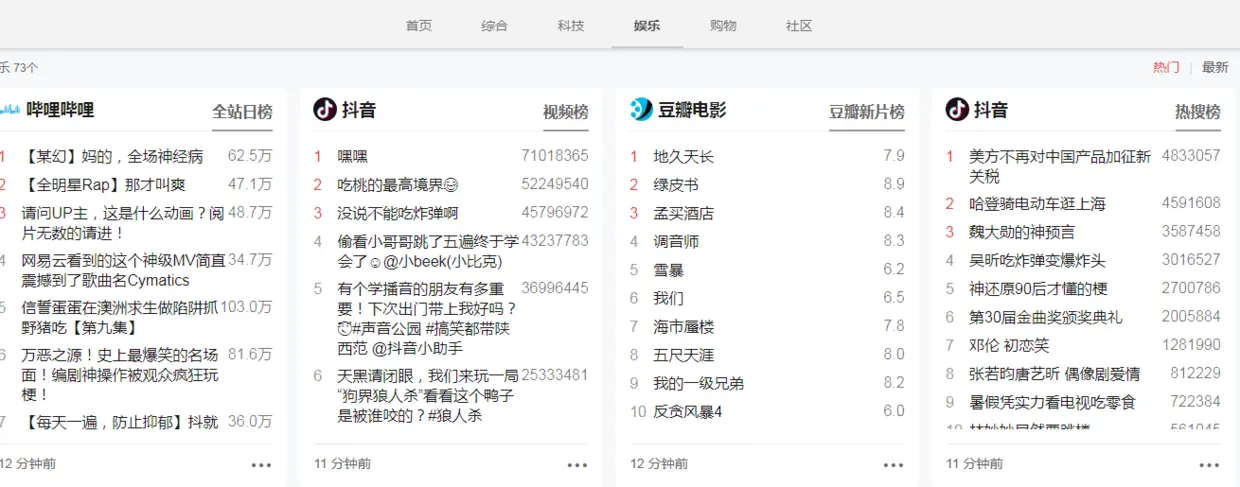
Task: Open the 哔哩哔哩 site title
Action: (x=60, y=110)
